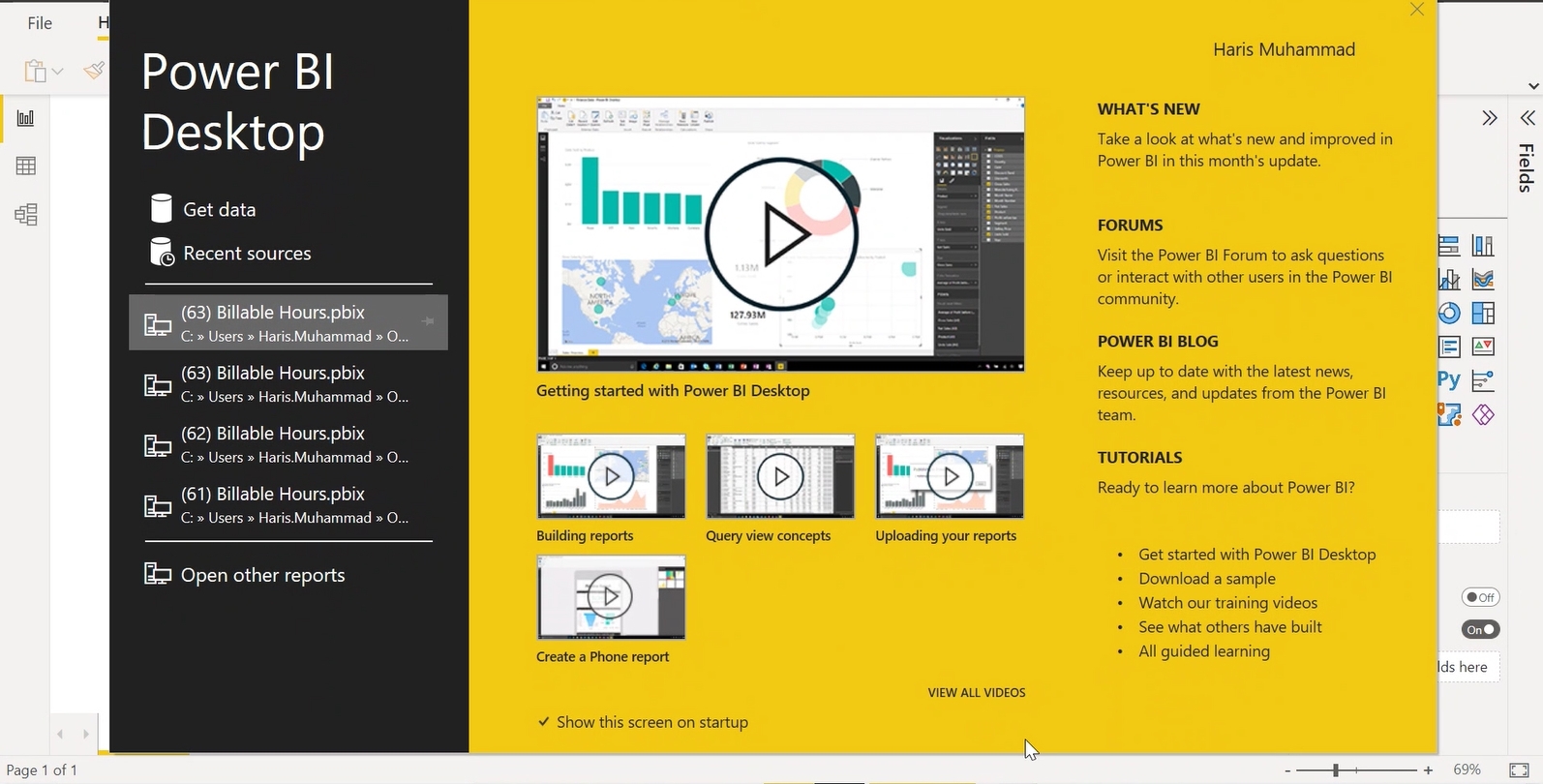Open the Paste dropdown arrow
Image resolution: width=1543 pixels, height=784 pixels.
(x=58, y=72)
